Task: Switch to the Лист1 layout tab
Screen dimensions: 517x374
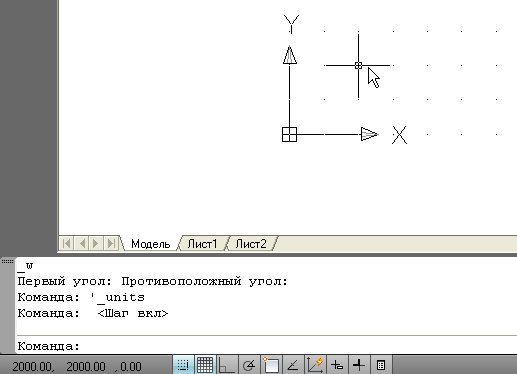Action: click(202, 244)
